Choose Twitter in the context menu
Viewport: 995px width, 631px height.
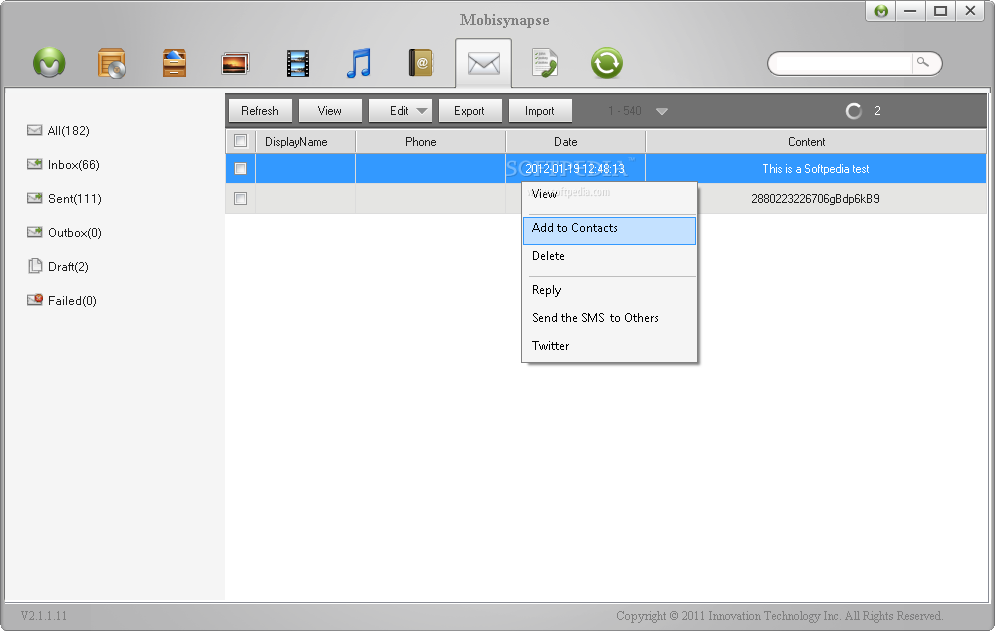pyautogui.click(x=609, y=346)
